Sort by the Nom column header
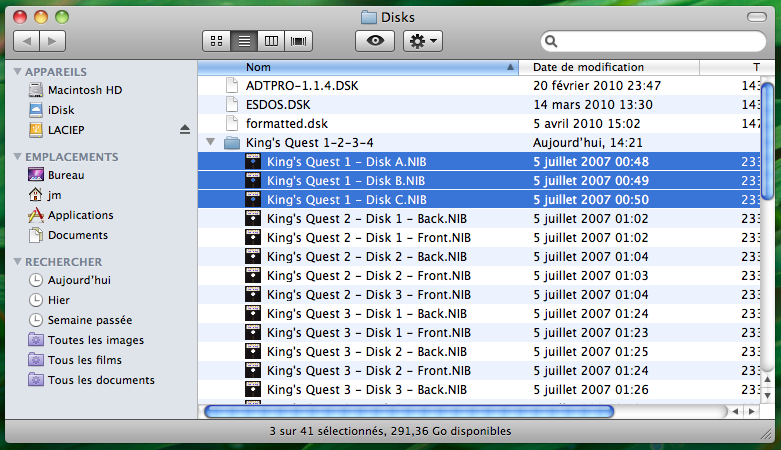 coord(358,67)
